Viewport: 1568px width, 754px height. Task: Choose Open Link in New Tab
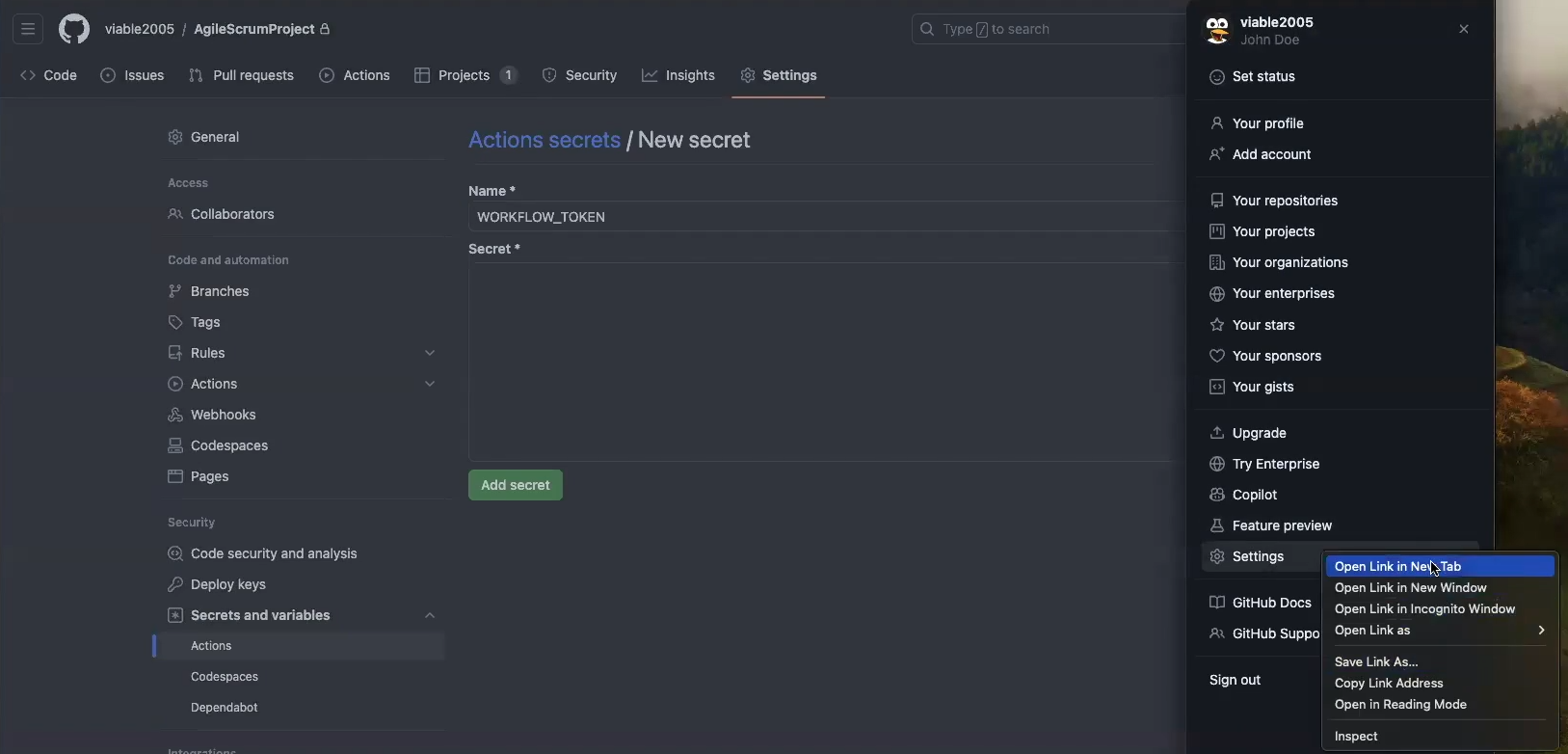point(1440,567)
